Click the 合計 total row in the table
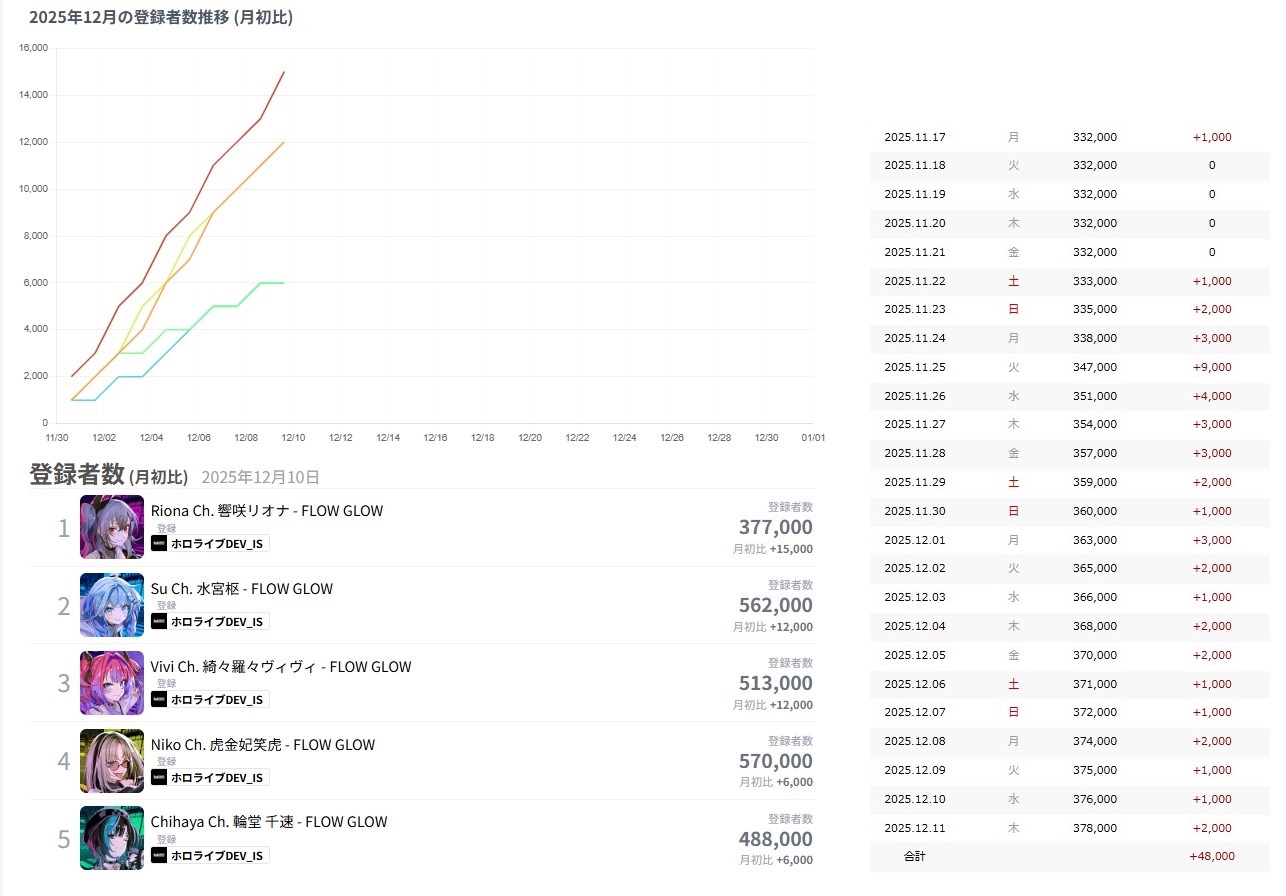 (x=1068, y=857)
